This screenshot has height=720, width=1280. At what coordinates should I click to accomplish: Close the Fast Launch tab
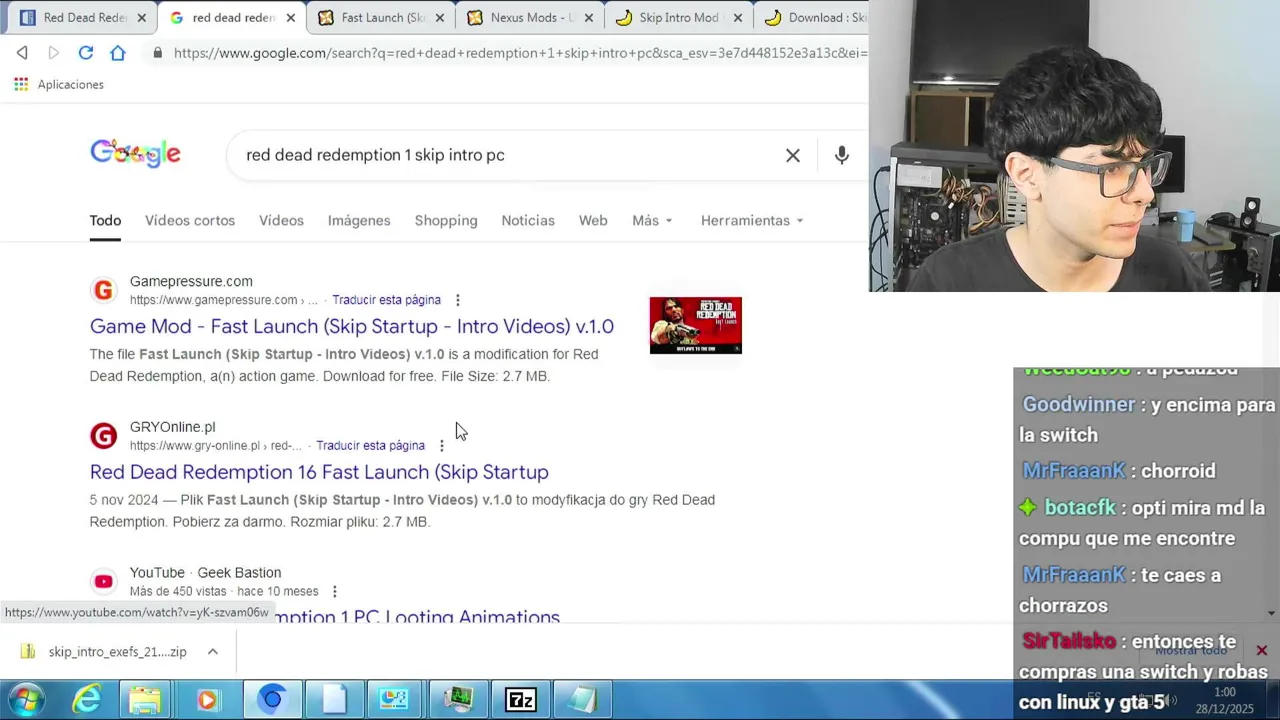click(x=440, y=18)
